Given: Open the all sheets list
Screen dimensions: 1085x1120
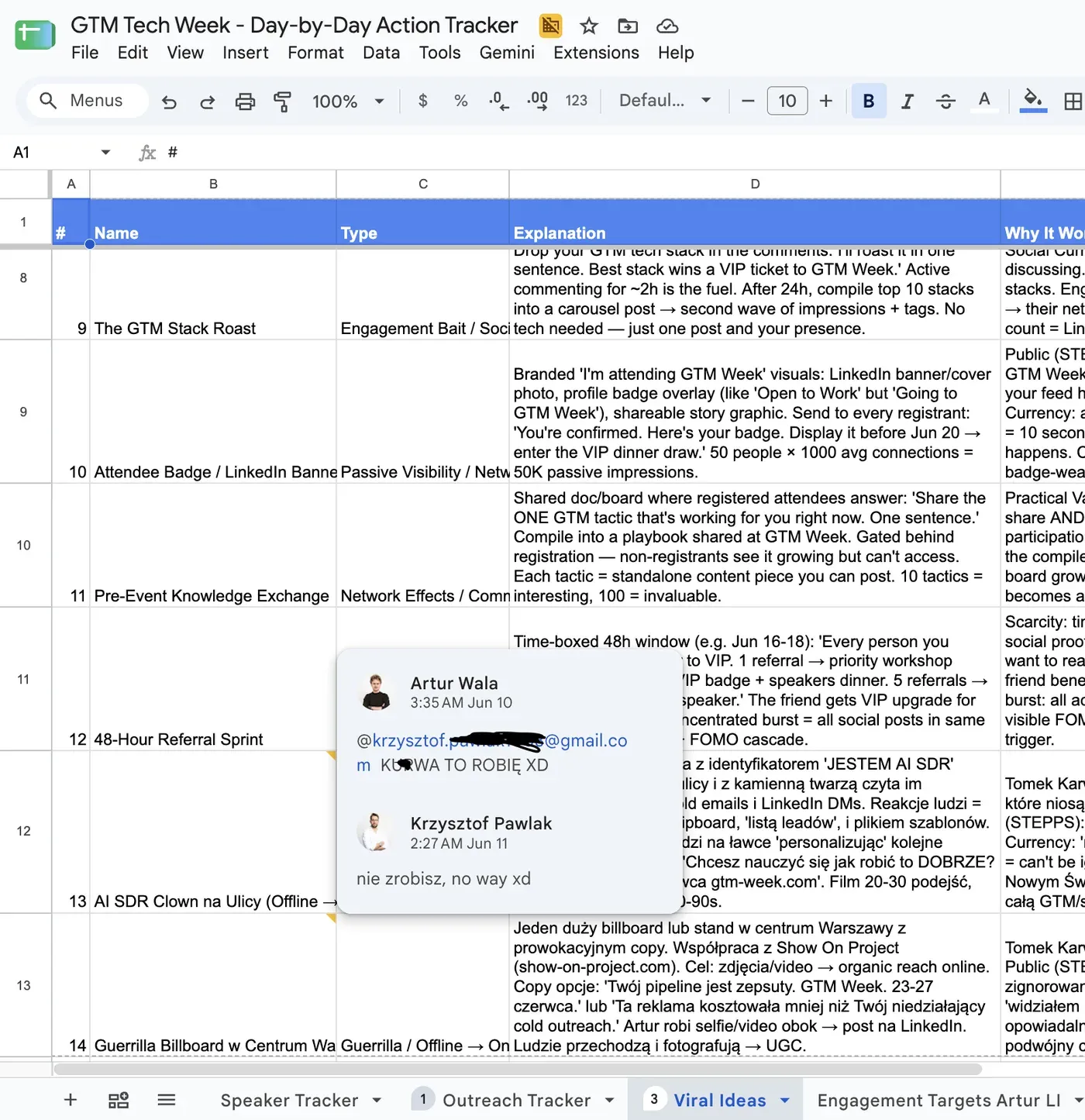Looking at the screenshot, I should coord(167,1100).
